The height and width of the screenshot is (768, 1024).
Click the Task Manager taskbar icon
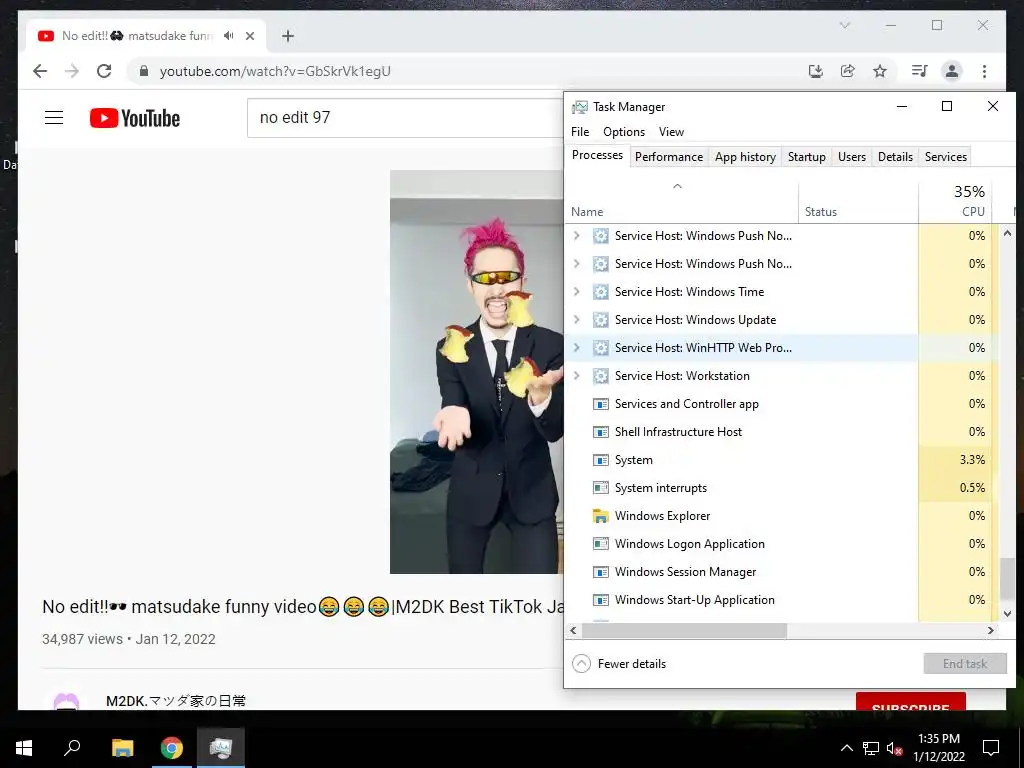tap(221, 748)
